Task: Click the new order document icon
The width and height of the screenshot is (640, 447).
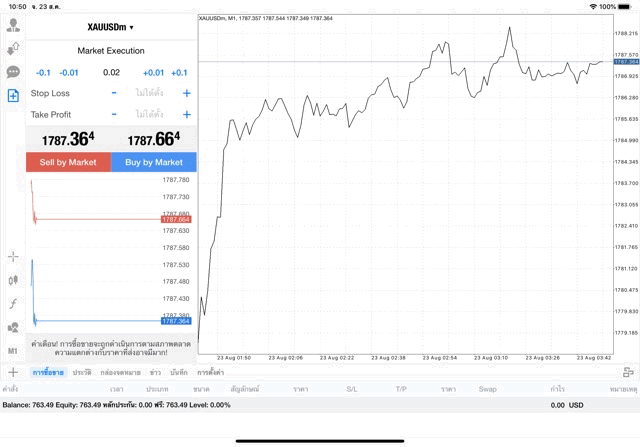Action: click(14, 96)
